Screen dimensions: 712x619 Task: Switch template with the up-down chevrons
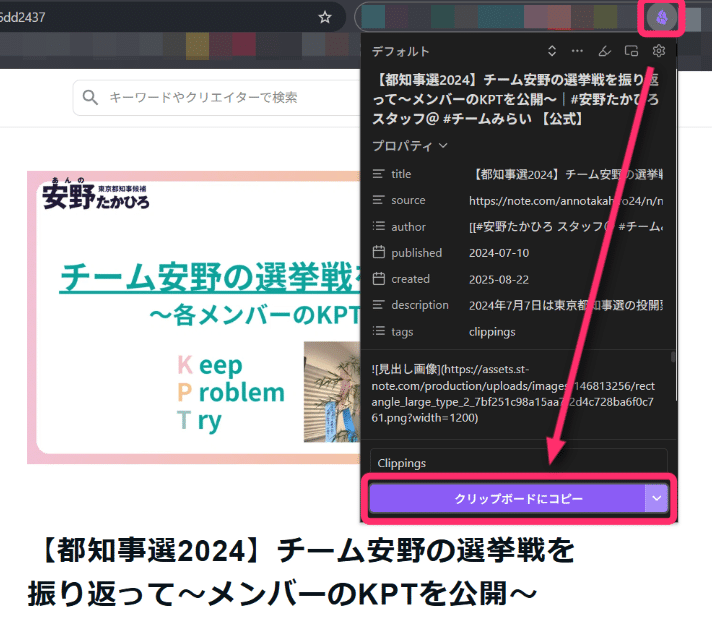pyautogui.click(x=552, y=51)
